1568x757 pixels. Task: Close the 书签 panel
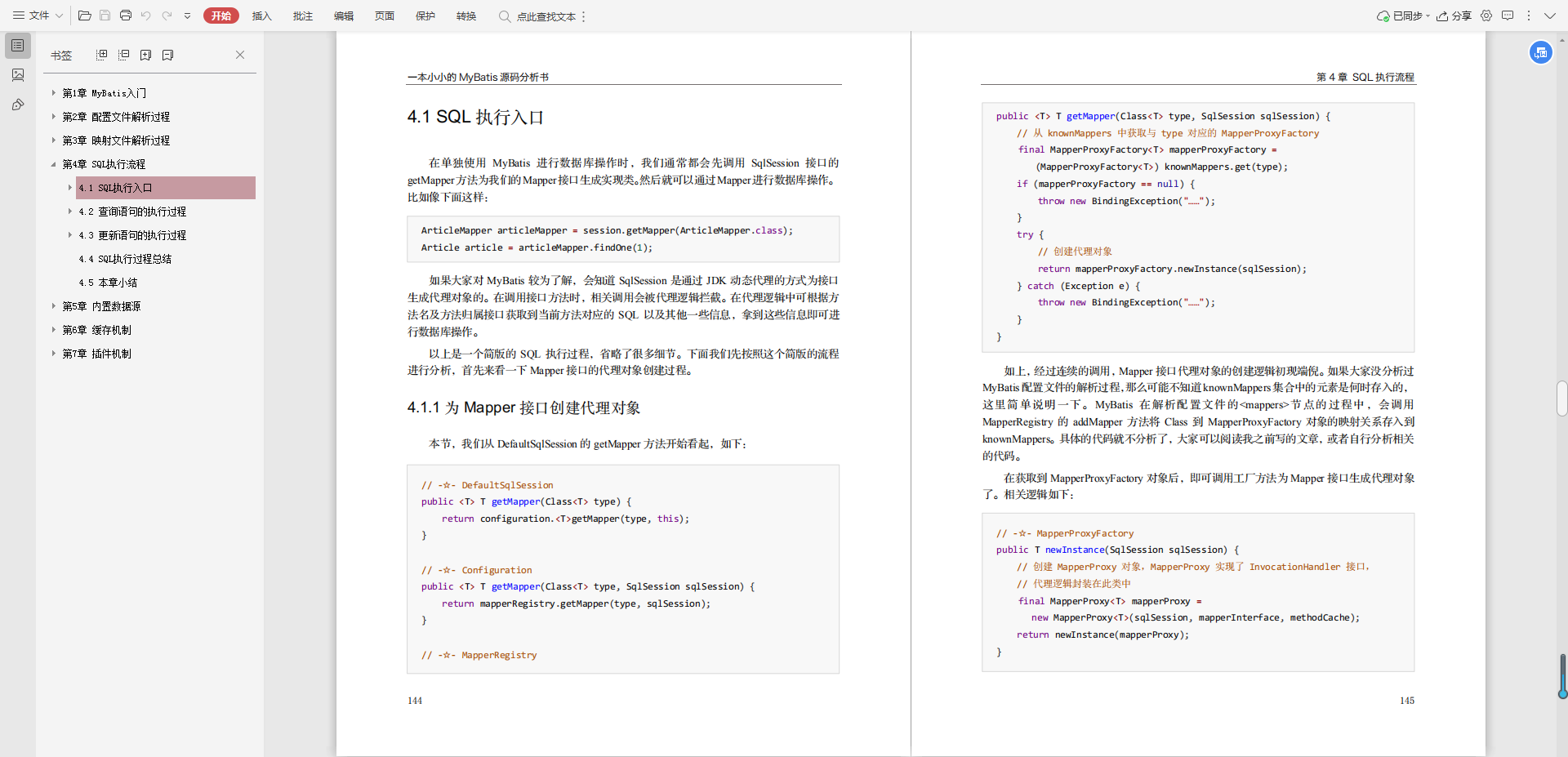[x=240, y=55]
